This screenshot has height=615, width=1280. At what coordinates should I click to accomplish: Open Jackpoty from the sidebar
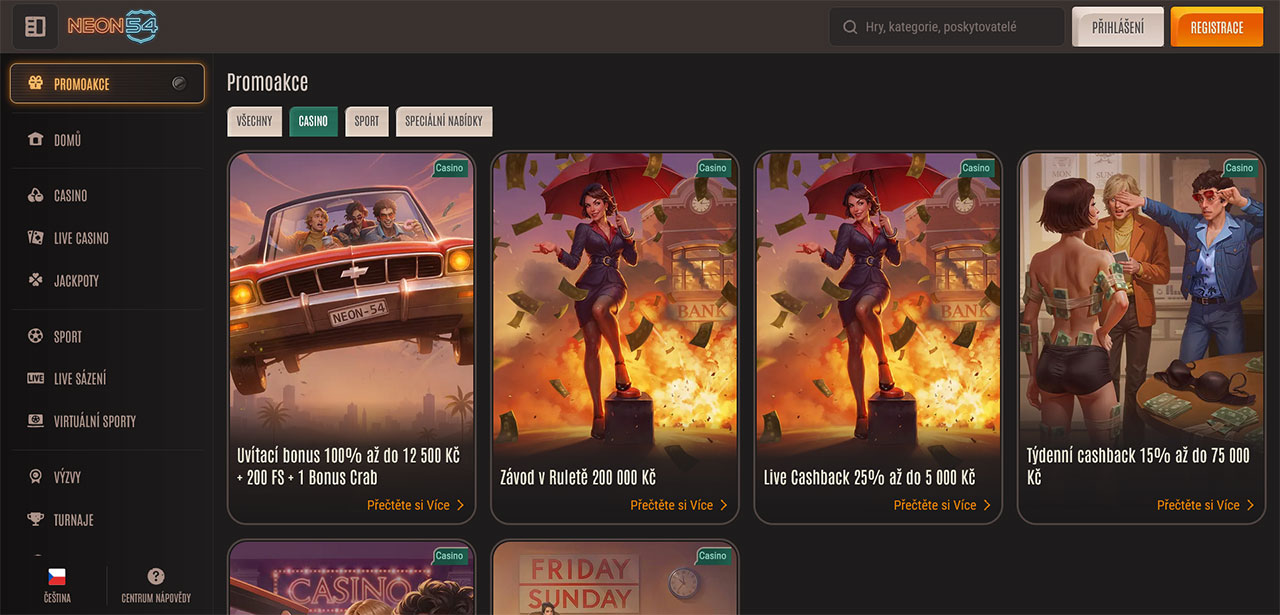click(x=107, y=281)
